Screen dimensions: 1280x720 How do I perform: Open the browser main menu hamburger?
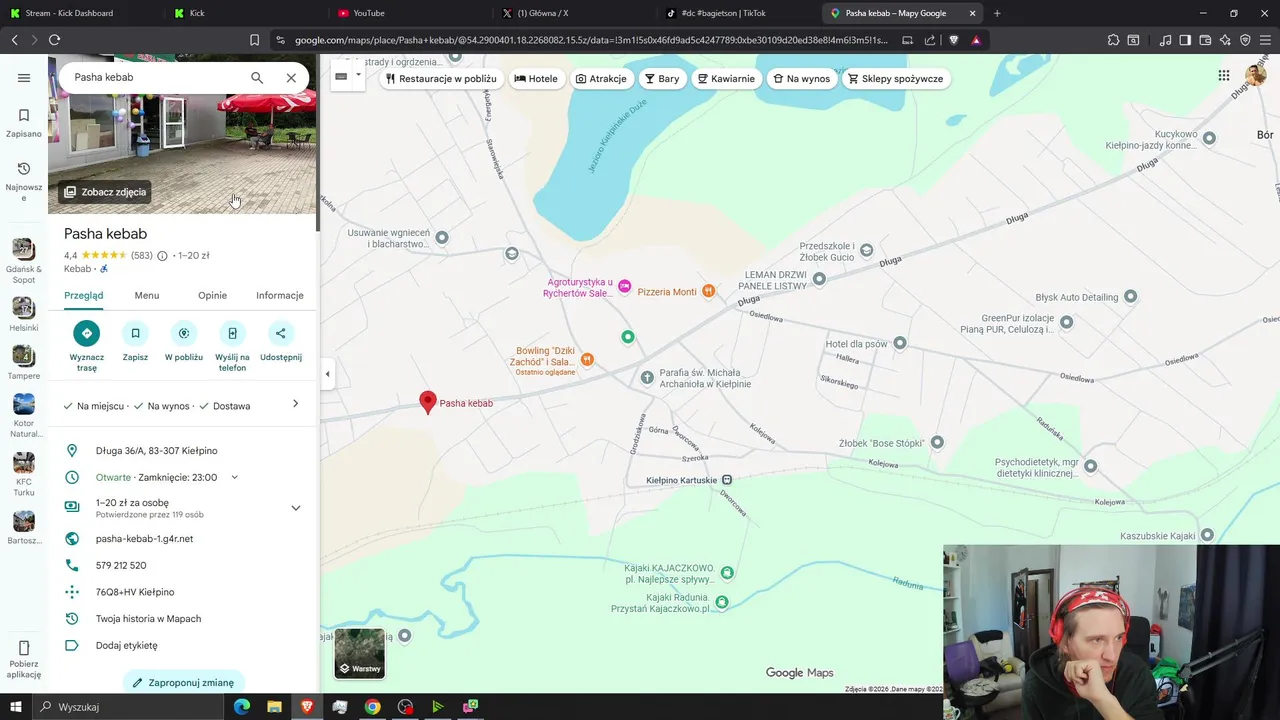pyautogui.click(x=1265, y=40)
